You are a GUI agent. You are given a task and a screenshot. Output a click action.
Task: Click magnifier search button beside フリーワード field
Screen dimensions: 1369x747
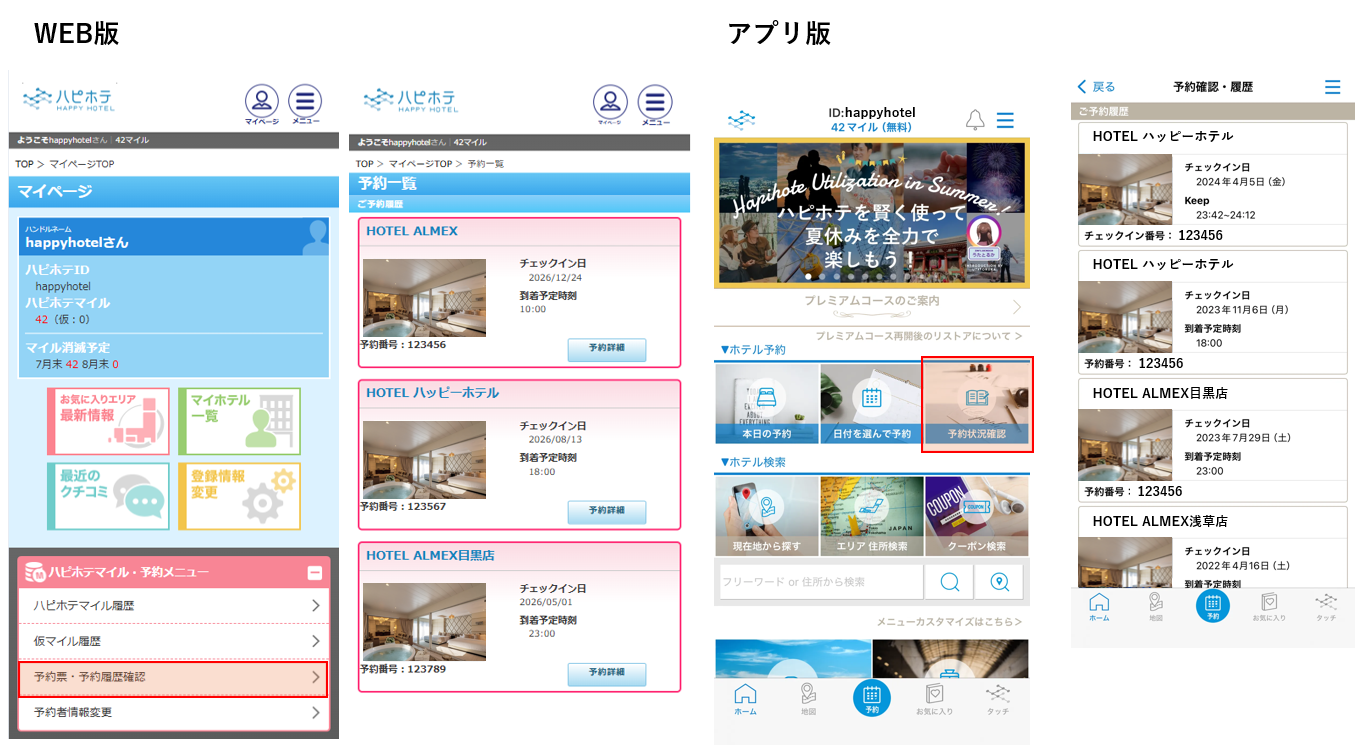click(x=949, y=582)
